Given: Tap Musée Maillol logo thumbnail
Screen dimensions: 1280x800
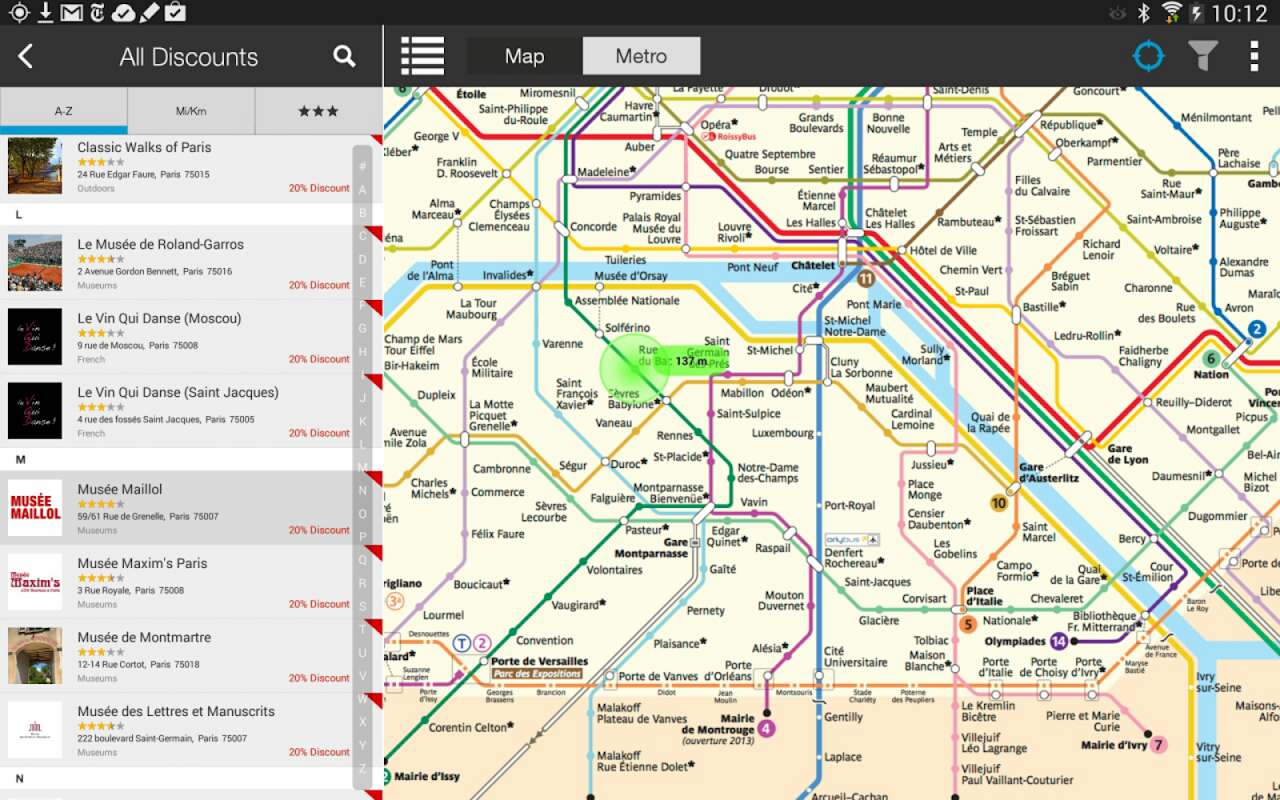Looking at the screenshot, I should pos(35,508).
